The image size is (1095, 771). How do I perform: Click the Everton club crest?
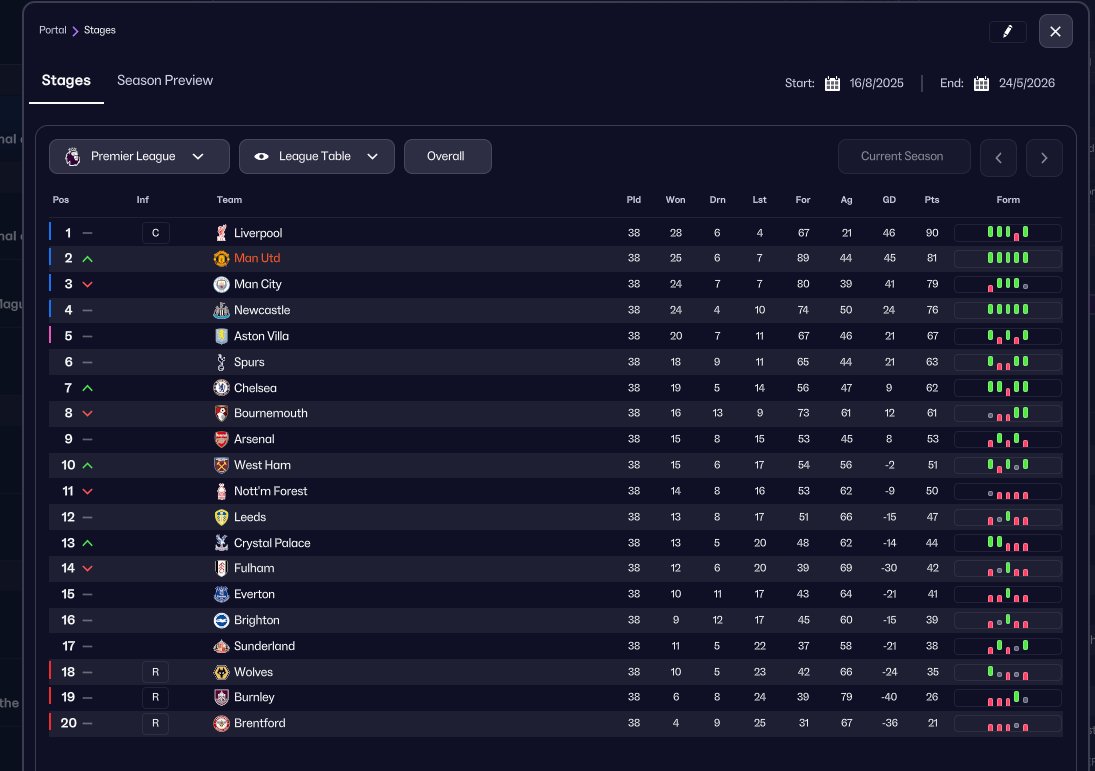click(222, 594)
